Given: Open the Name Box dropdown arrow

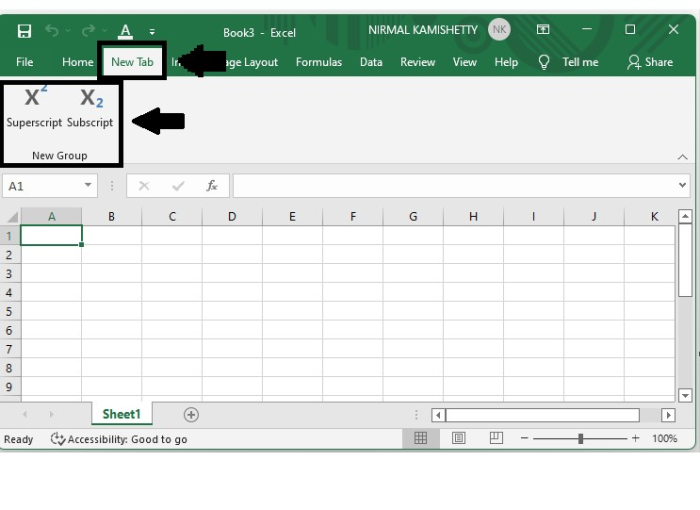Looking at the screenshot, I should [88, 185].
